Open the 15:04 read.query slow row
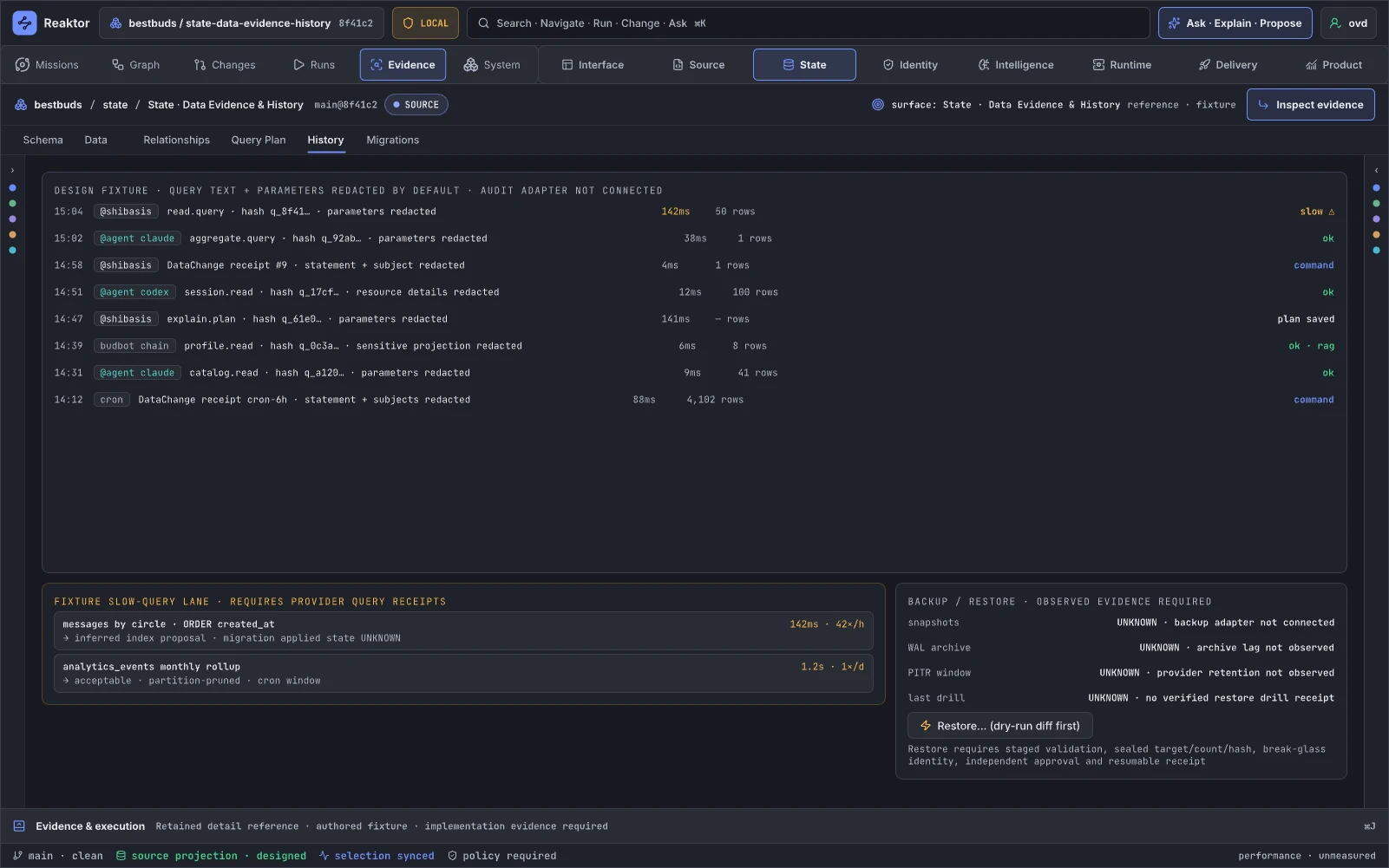1389x868 pixels. pos(694,212)
